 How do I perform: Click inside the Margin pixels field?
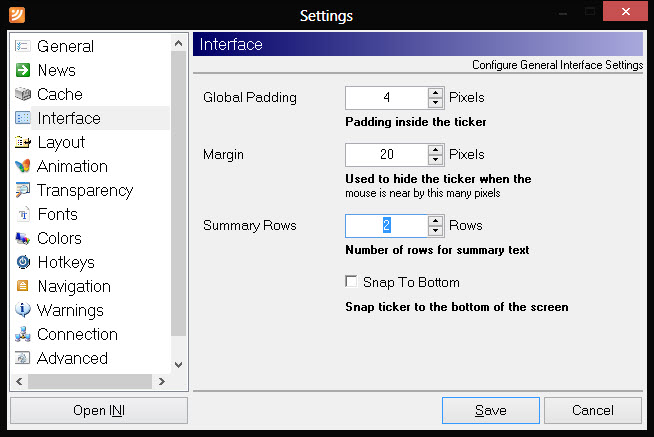coord(387,154)
